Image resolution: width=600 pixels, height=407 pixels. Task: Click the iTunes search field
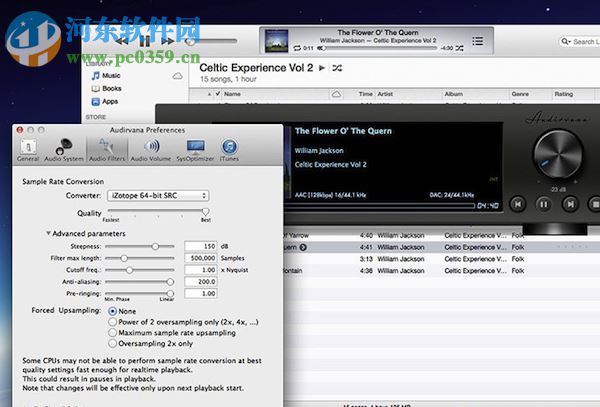[x=579, y=41]
